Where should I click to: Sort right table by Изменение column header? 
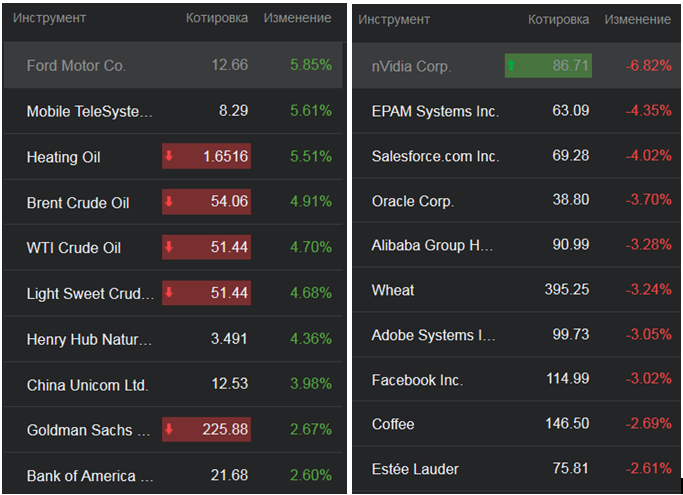[x=638, y=19]
